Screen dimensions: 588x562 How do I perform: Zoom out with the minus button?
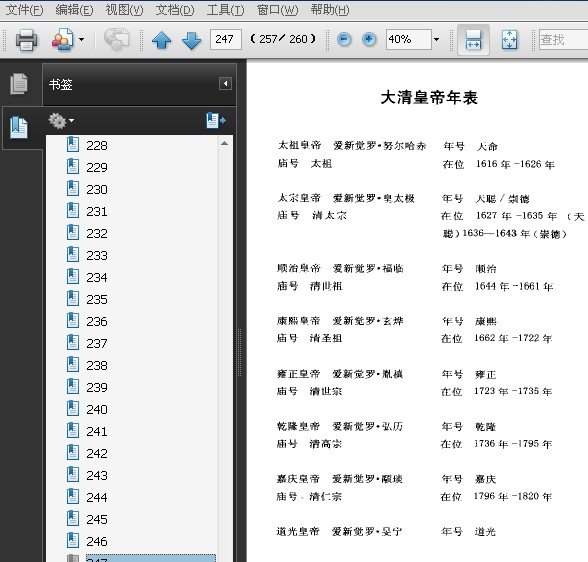pos(344,39)
